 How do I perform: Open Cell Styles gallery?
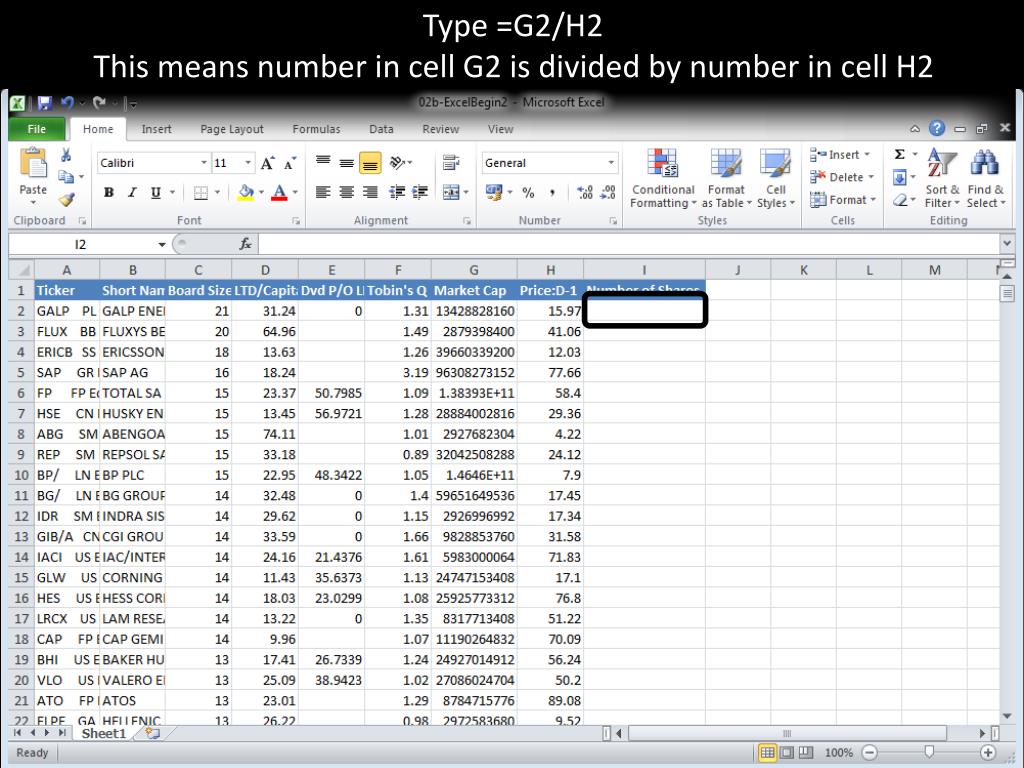pyautogui.click(x=775, y=178)
